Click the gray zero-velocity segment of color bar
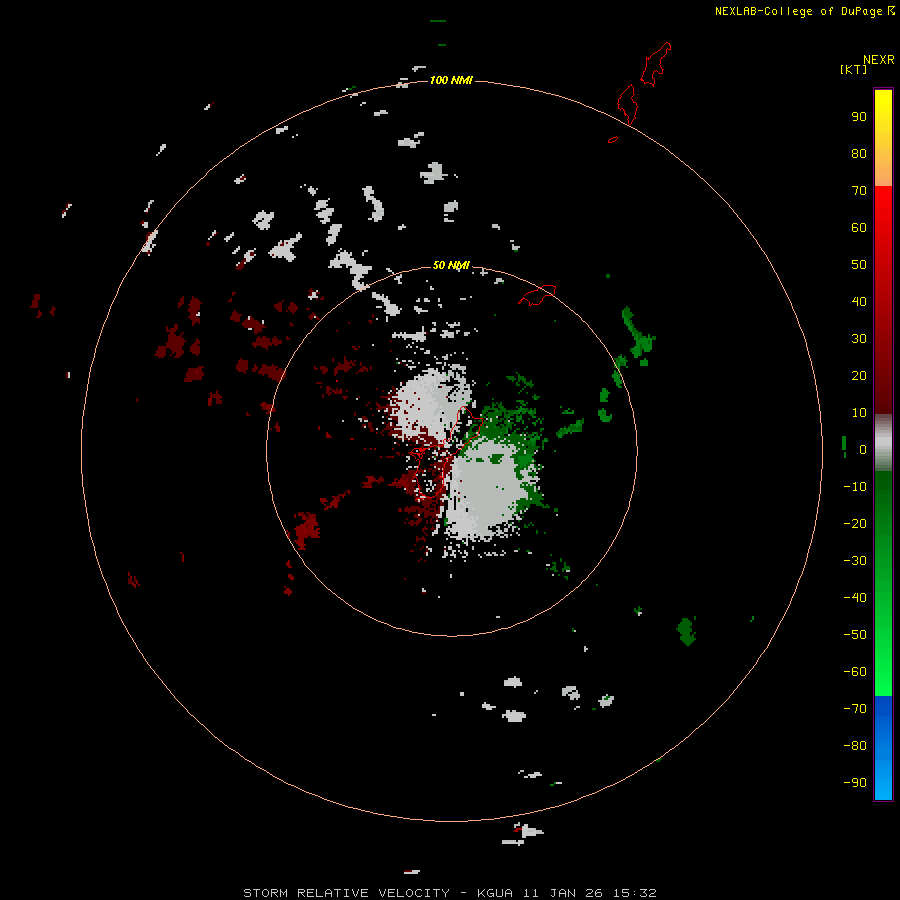The width and height of the screenshot is (900, 900). pos(883,443)
